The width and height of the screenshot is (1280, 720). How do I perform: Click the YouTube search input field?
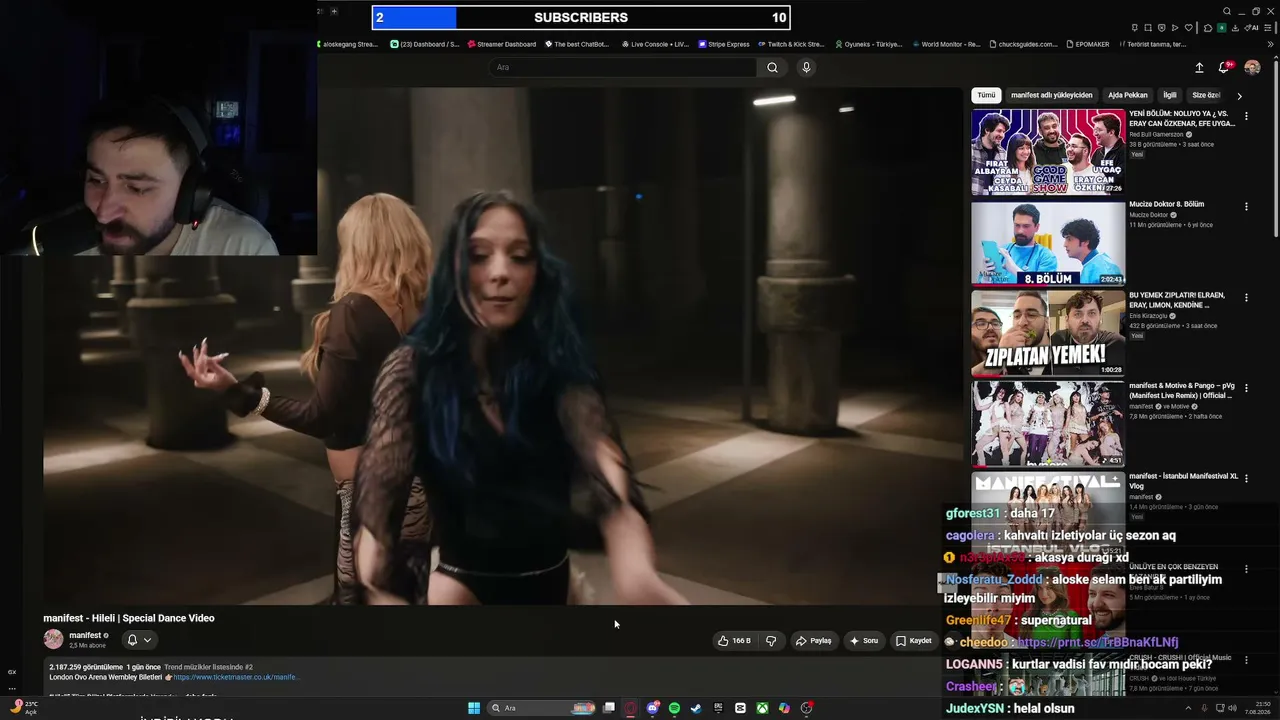(623, 67)
